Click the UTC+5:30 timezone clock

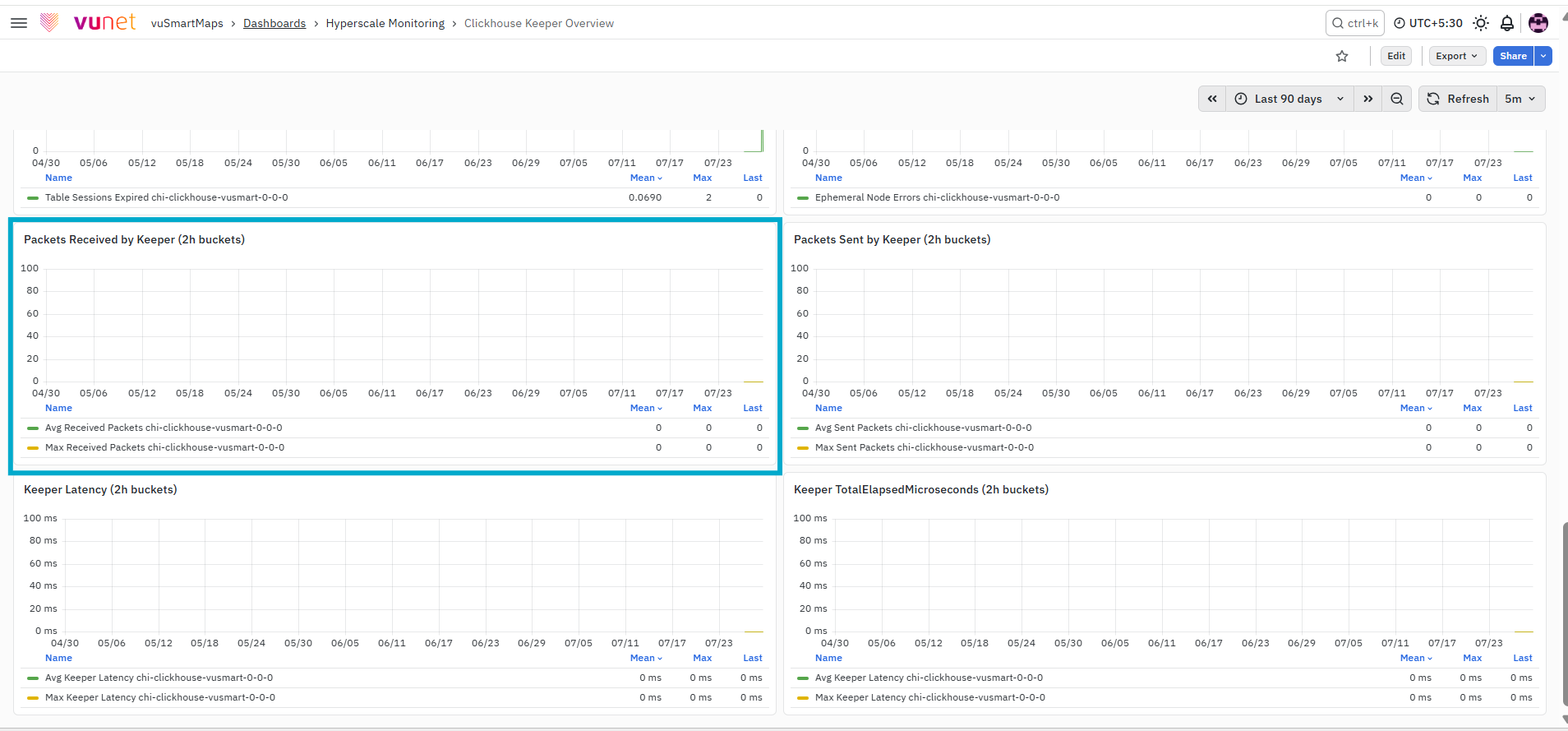[x=1428, y=23]
